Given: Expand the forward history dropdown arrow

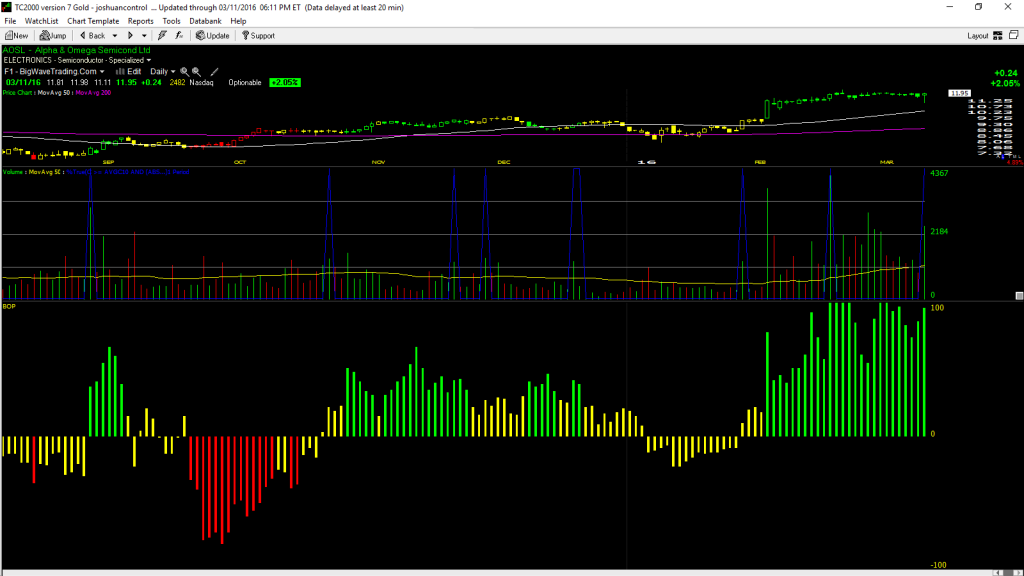Looking at the screenshot, I should click(x=144, y=36).
